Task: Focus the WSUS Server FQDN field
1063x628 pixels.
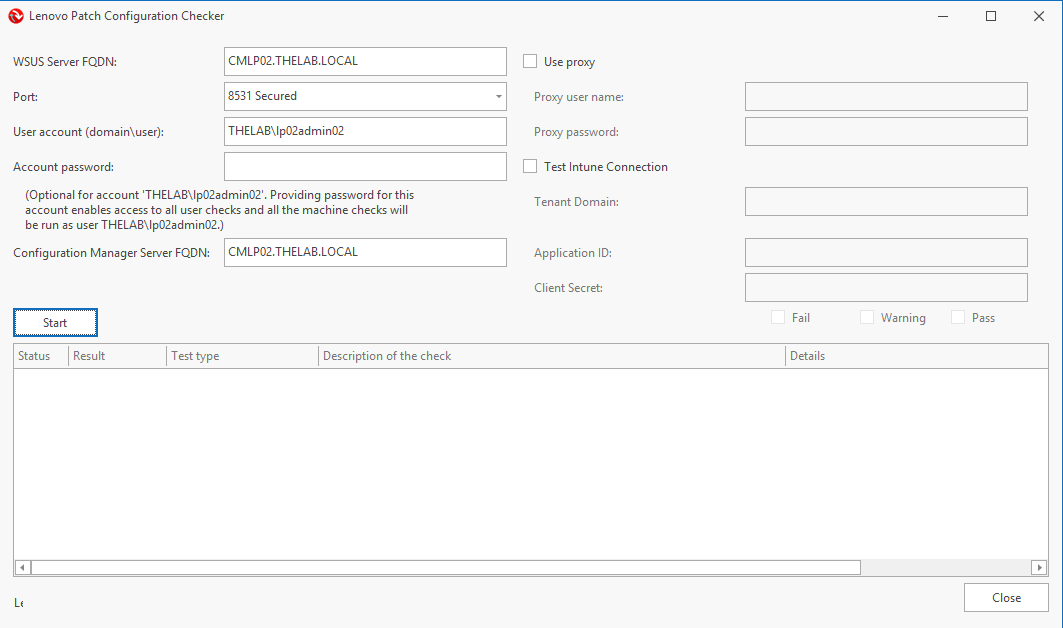Action: tap(365, 61)
